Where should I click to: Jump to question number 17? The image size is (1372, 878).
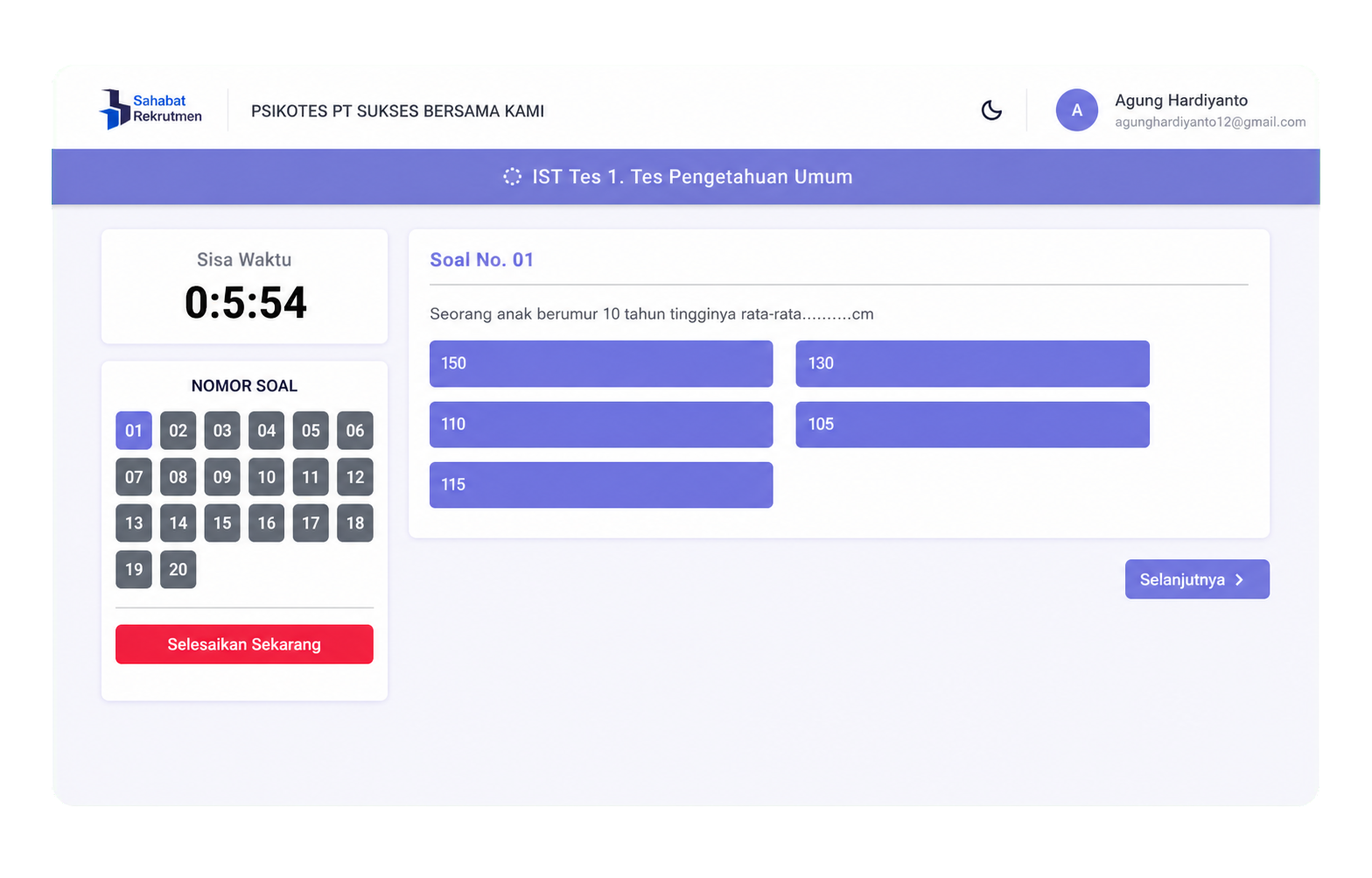click(x=311, y=523)
